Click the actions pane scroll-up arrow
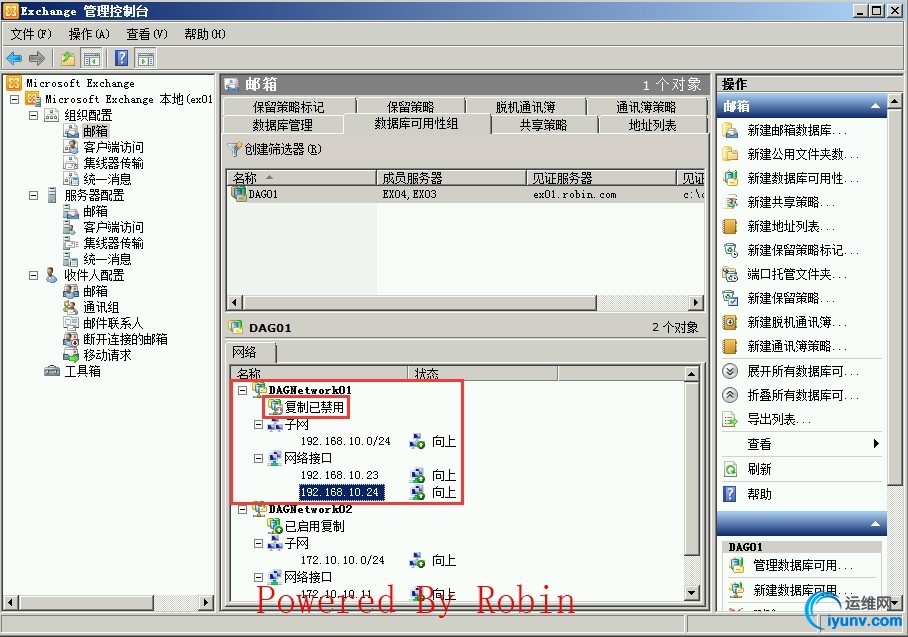 [895, 101]
